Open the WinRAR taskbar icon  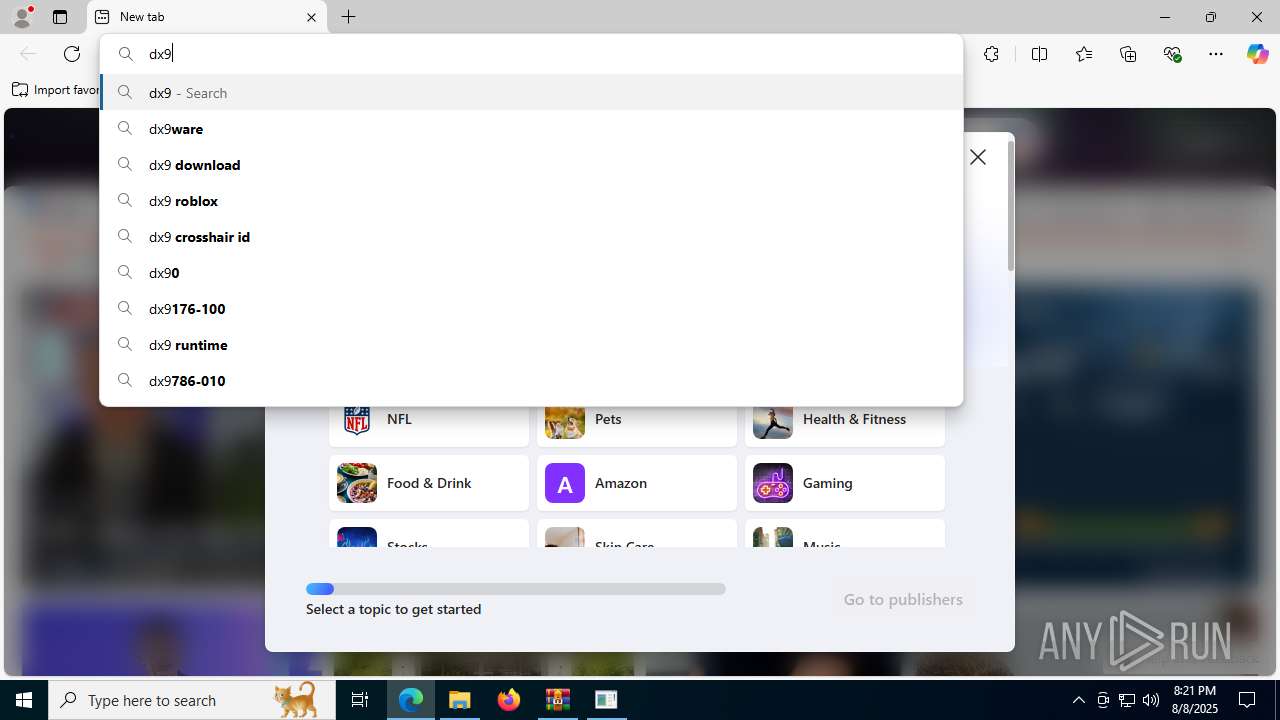tap(557, 700)
